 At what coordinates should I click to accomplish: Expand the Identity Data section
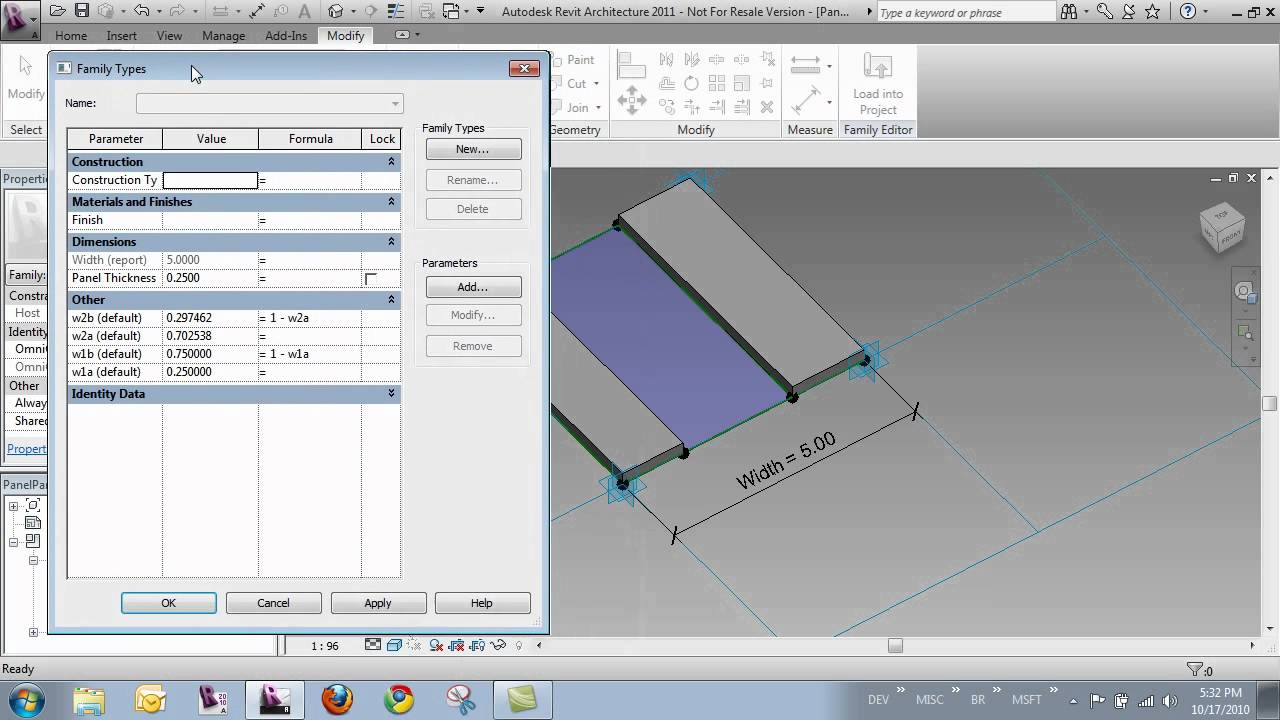(391, 393)
